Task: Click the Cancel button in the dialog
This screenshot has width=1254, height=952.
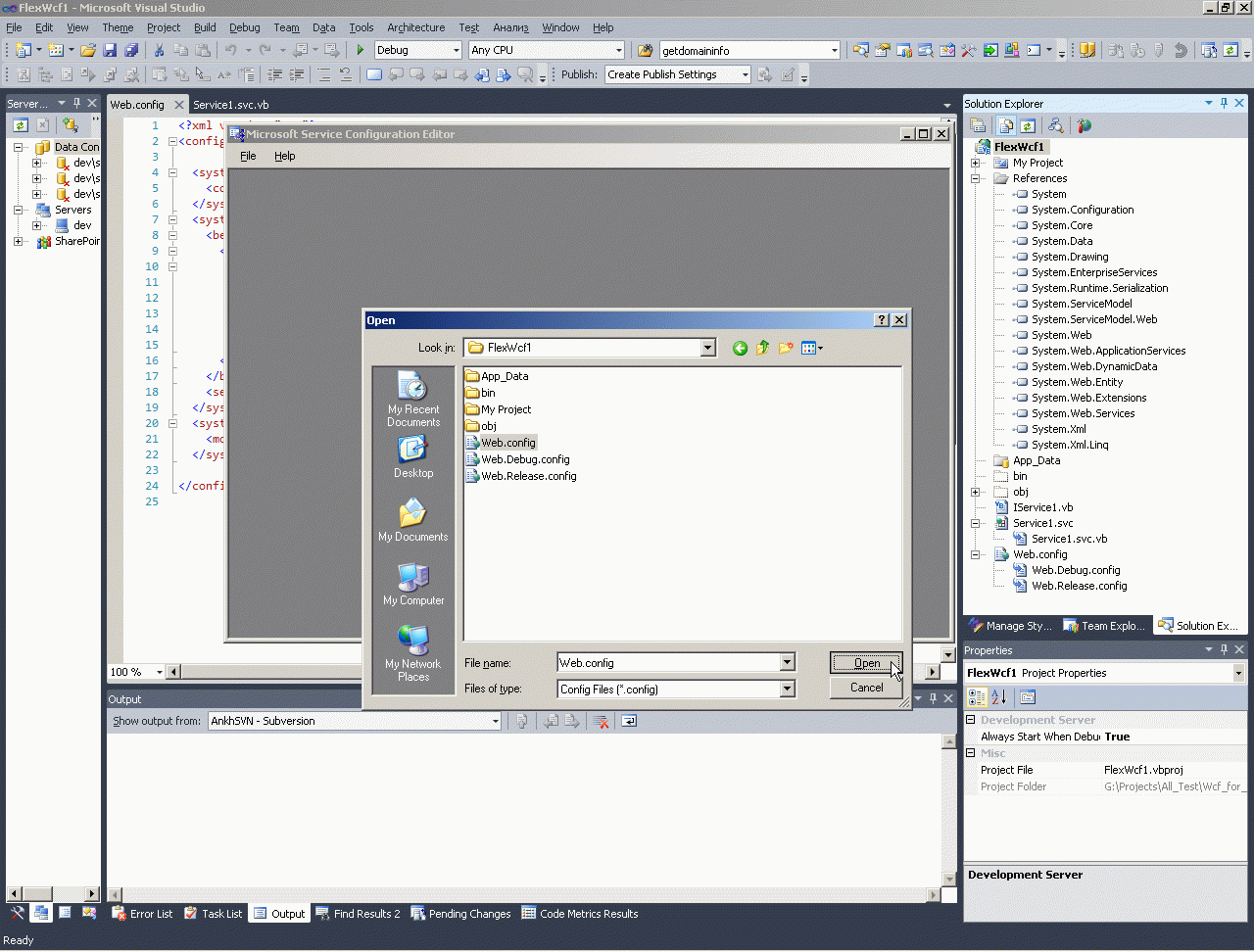Action: pos(866,688)
